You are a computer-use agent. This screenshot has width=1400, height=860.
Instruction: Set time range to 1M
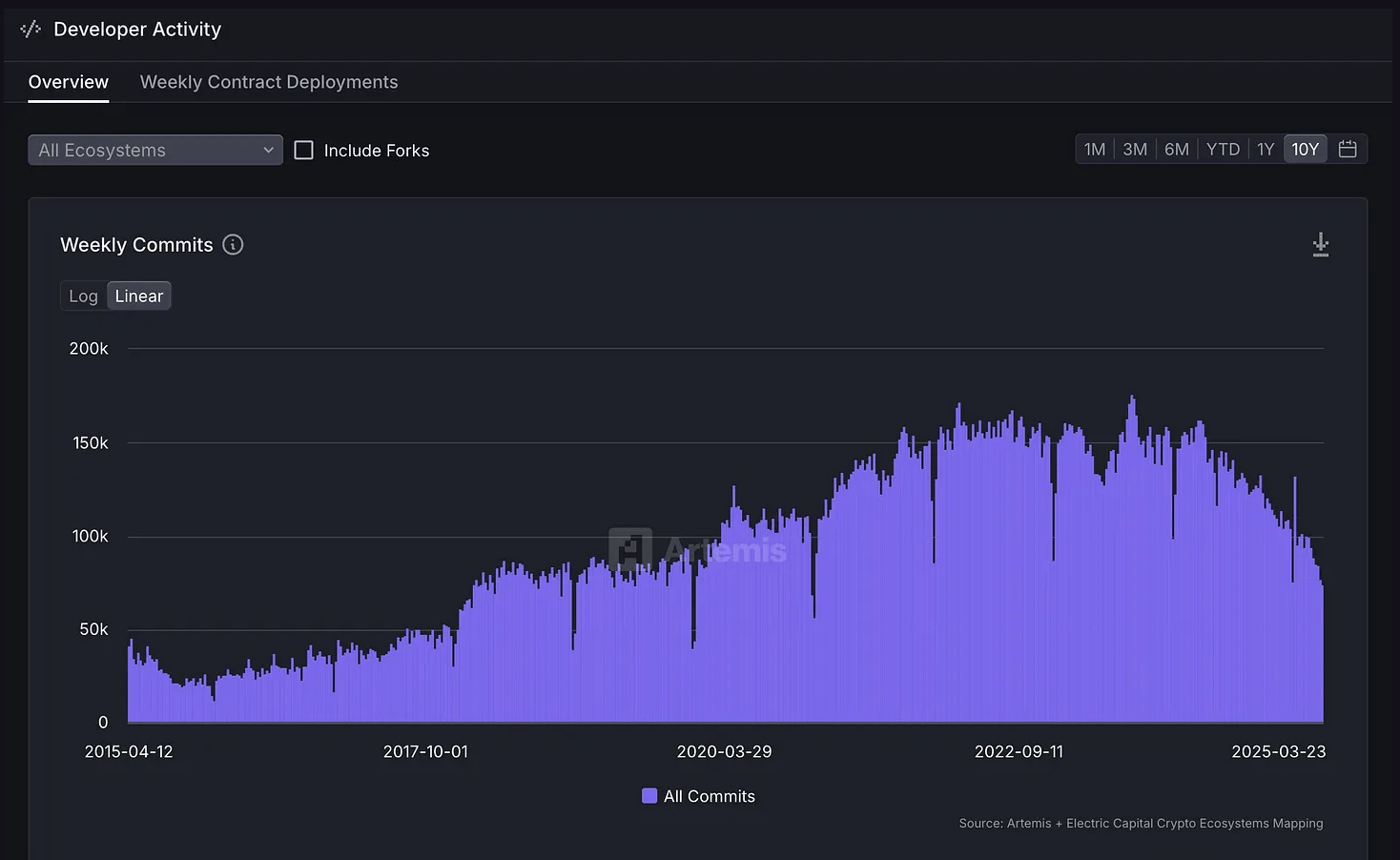1095,150
